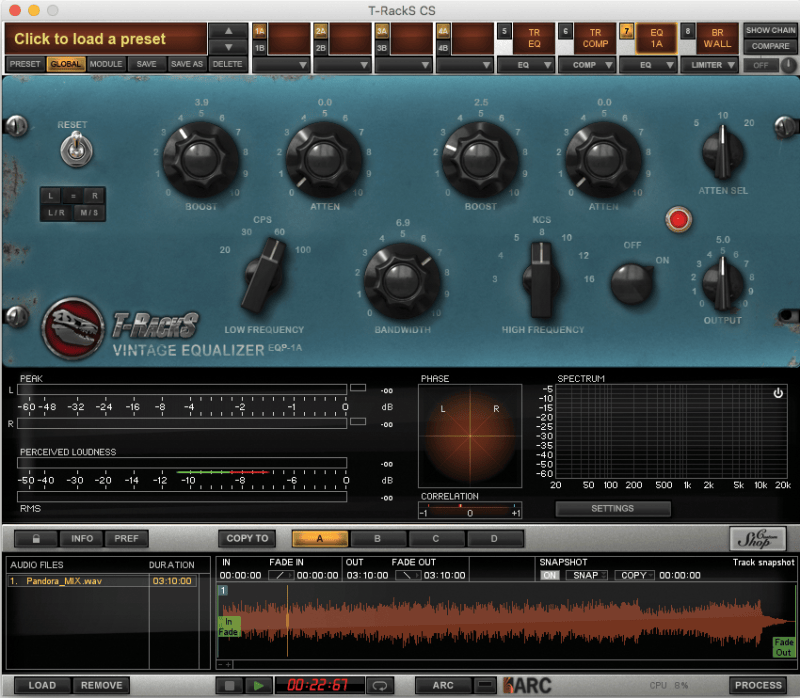Select chain slot 5 number icon

tap(504, 31)
